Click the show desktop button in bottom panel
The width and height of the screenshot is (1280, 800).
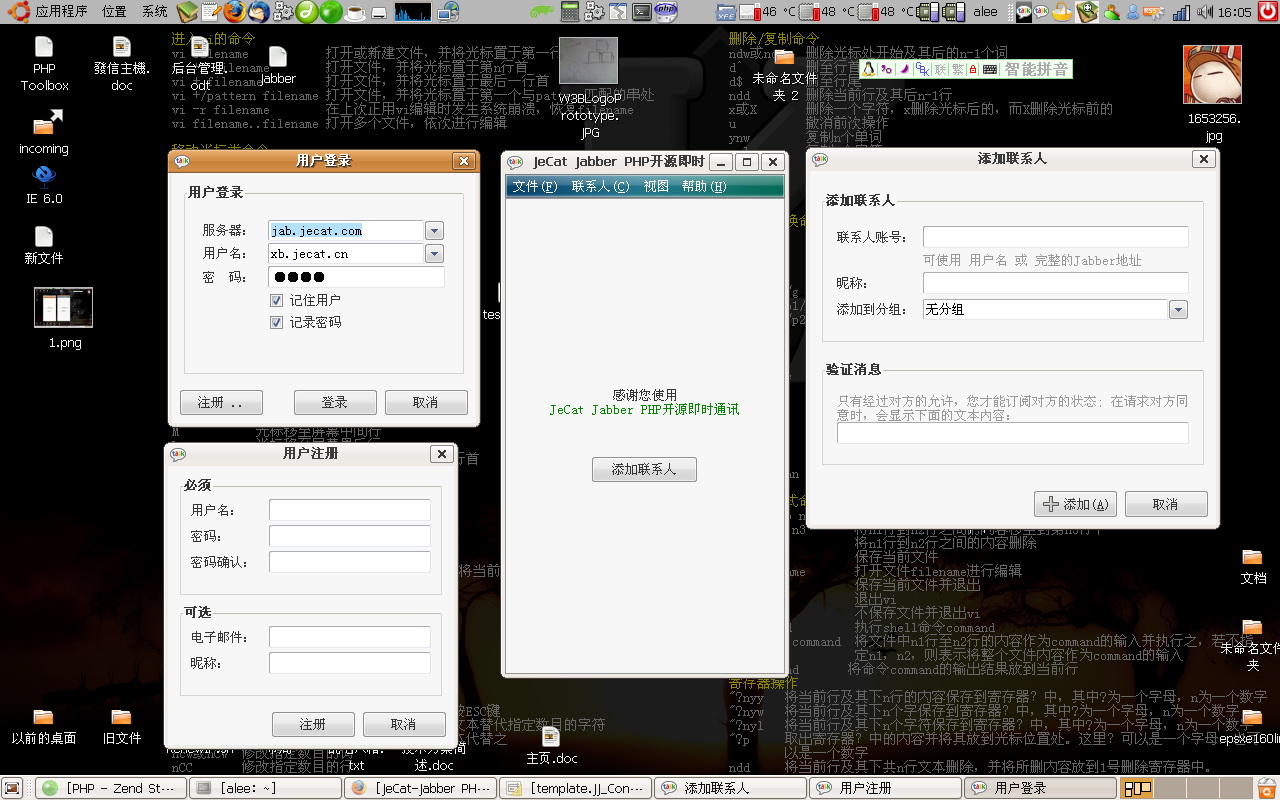pyautogui.click(x=12, y=788)
